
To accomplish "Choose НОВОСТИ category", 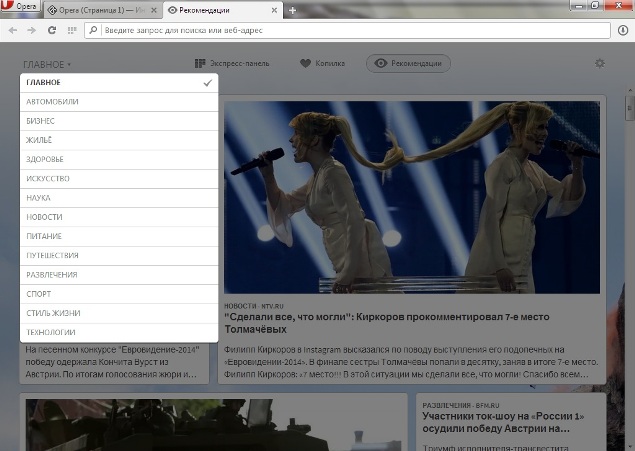I will click(119, 217).
